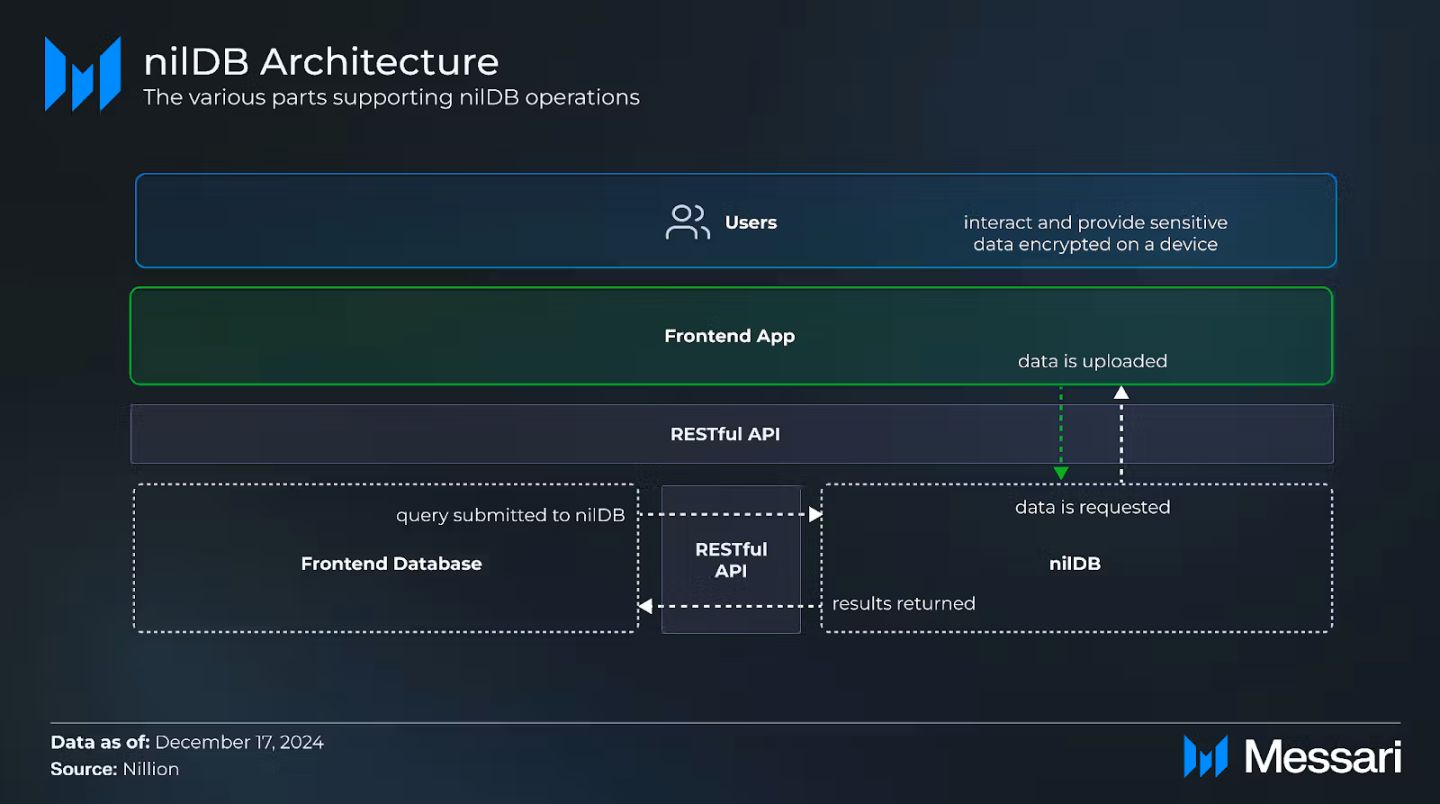Viewport: 1440px width, 804px height.
Task: Click the 'results returned' text
Action: [x=903, y=603]
